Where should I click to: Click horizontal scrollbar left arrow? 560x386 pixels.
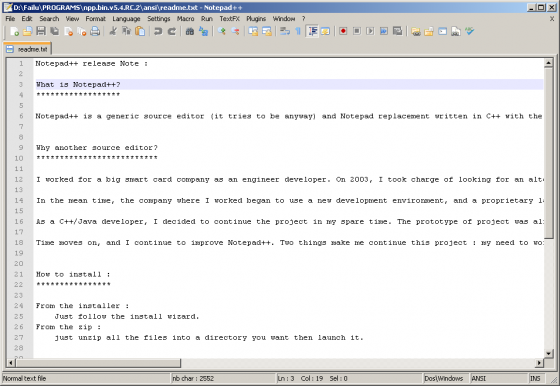pos(11,363)
